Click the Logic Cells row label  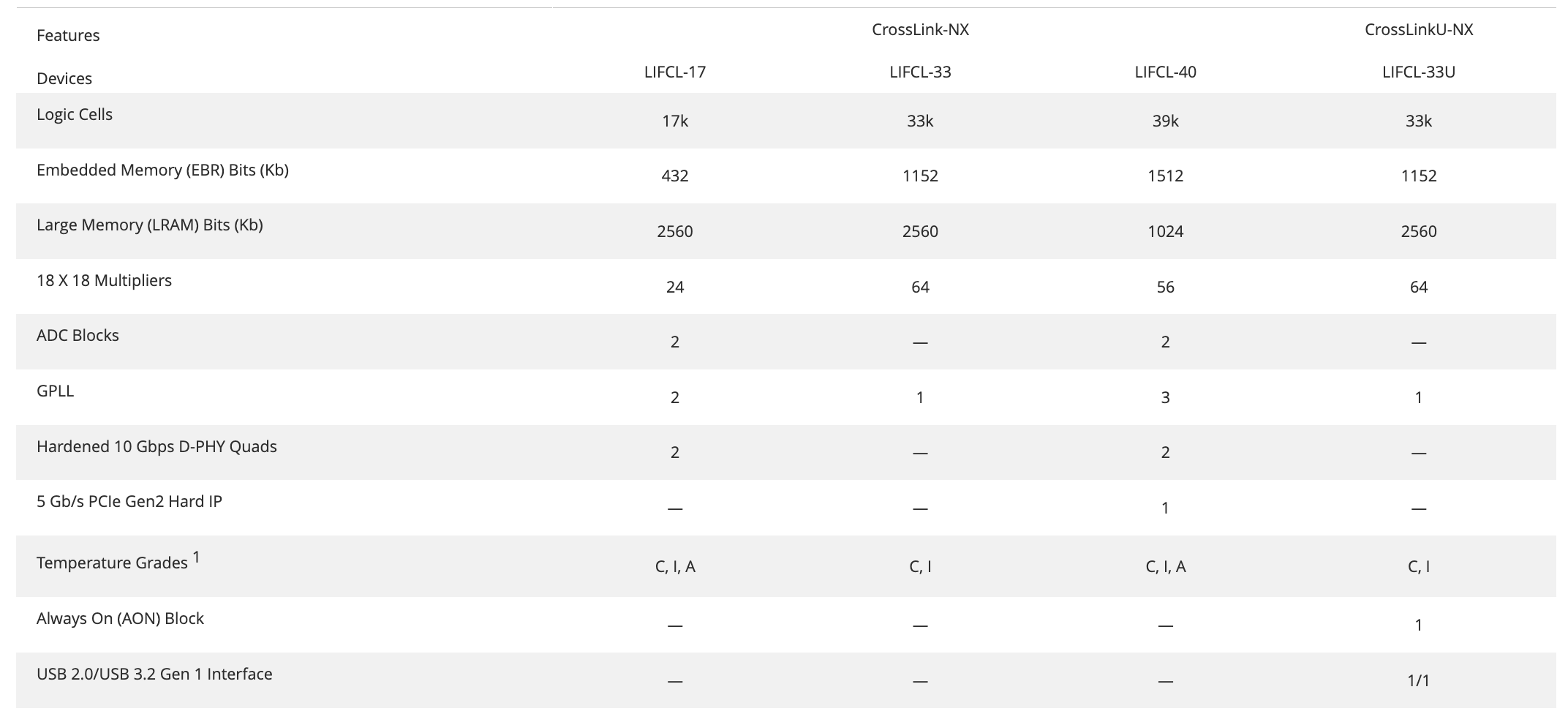(75, 114)
